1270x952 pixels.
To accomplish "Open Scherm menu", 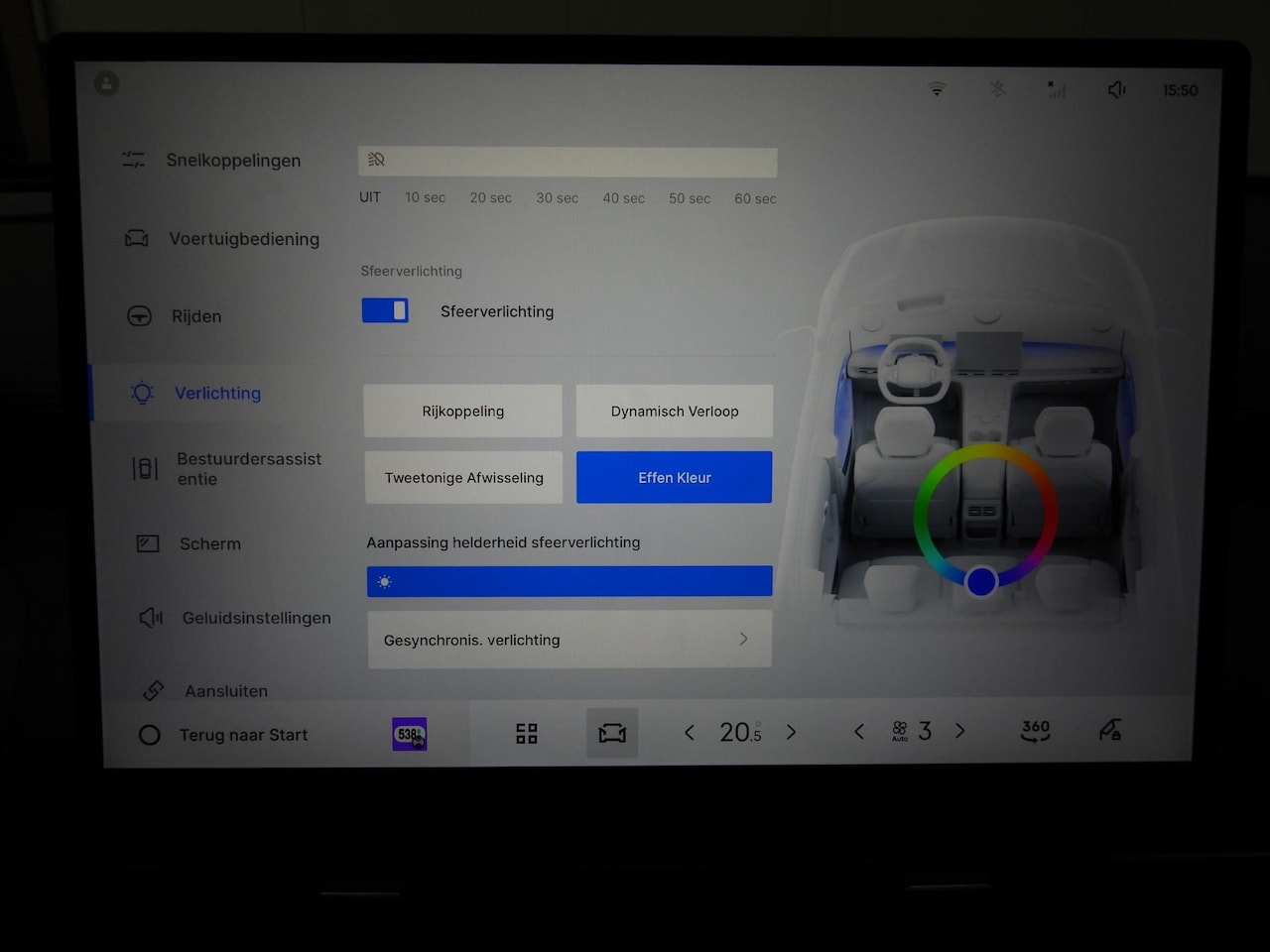I will [190, 543].
